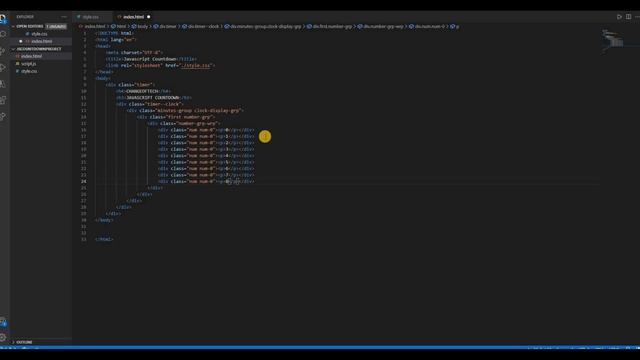Click the 1 unsaved badge in Open Editors

point(56,26)
